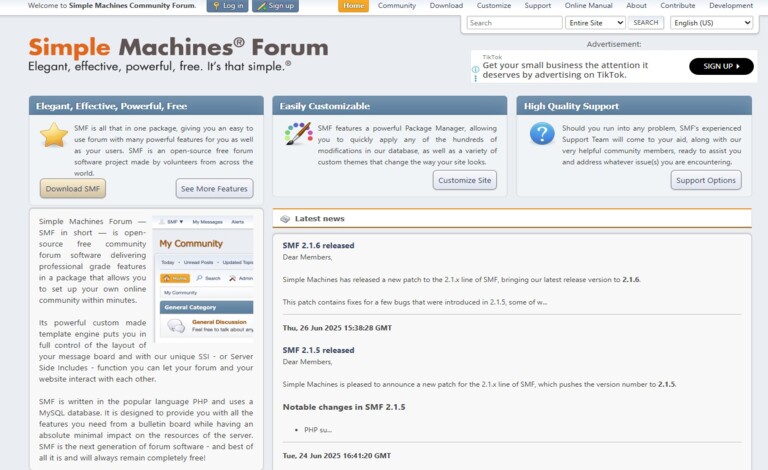Open the English (US) language dropdown
This screenshot has height=470, width=768.
point(711,22)
